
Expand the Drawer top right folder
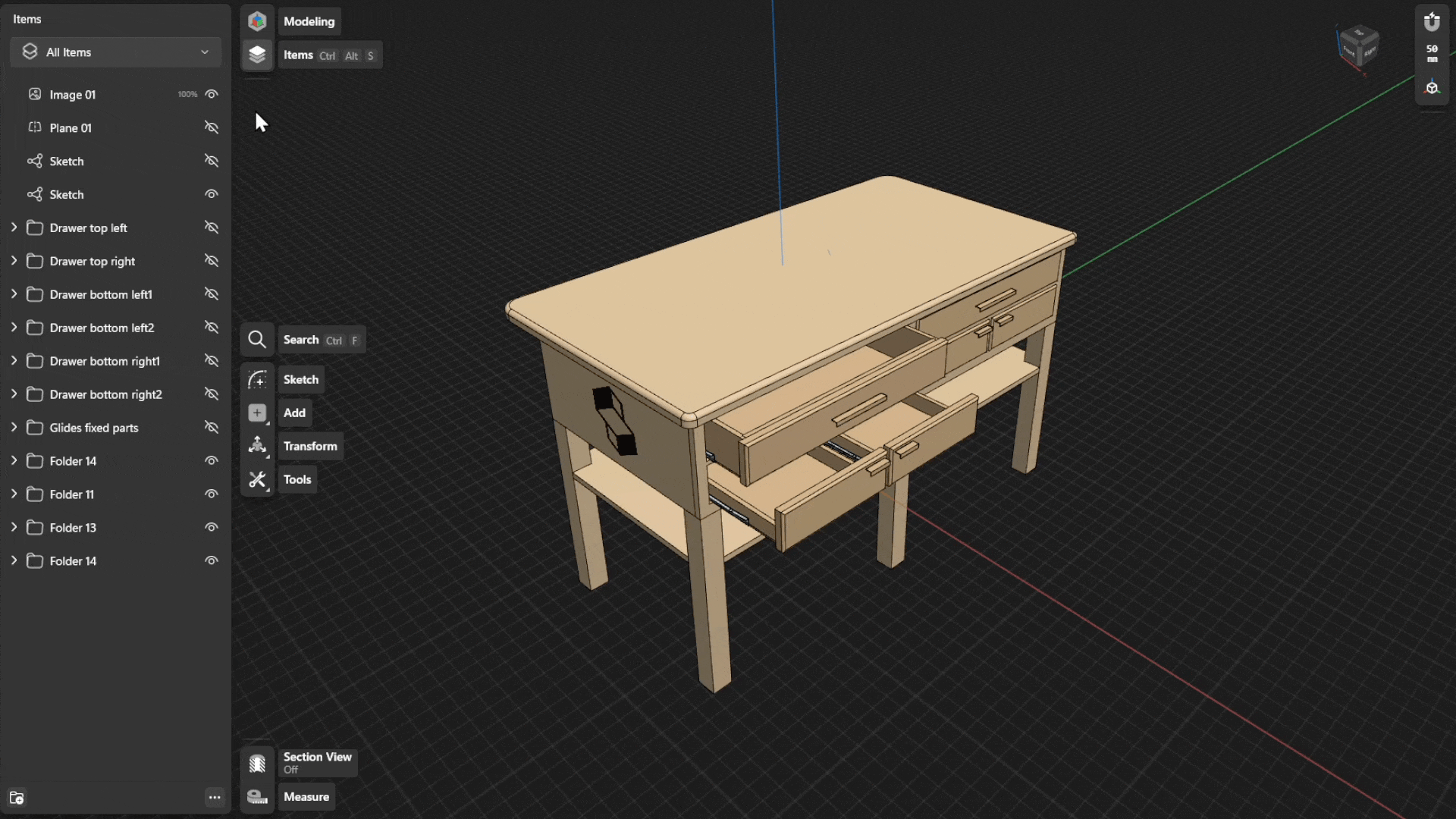(x=14, y=261)
